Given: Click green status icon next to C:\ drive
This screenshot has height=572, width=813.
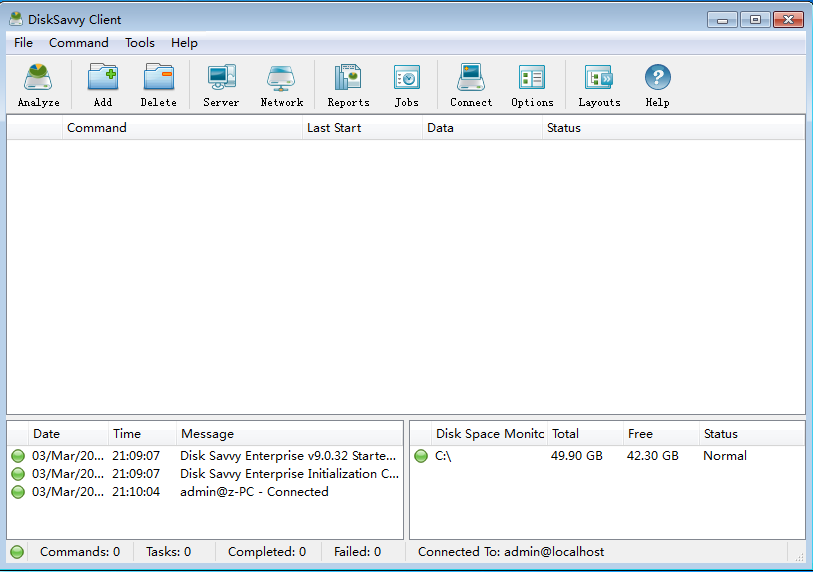Looking at the screenshot, I should (421, 456).
